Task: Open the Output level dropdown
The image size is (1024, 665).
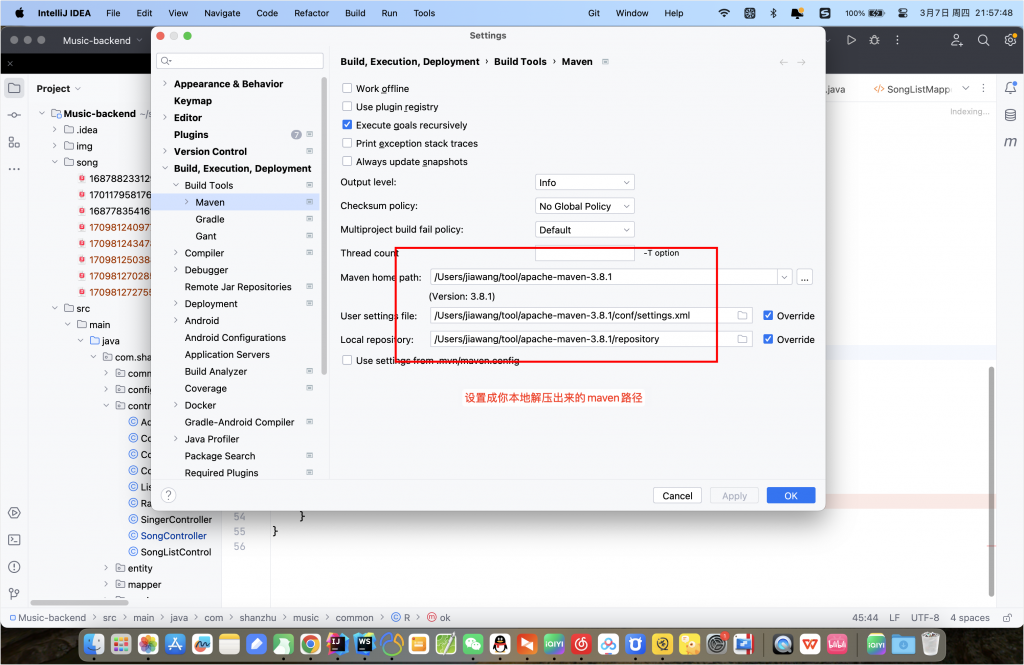Action: pos(585,183)
